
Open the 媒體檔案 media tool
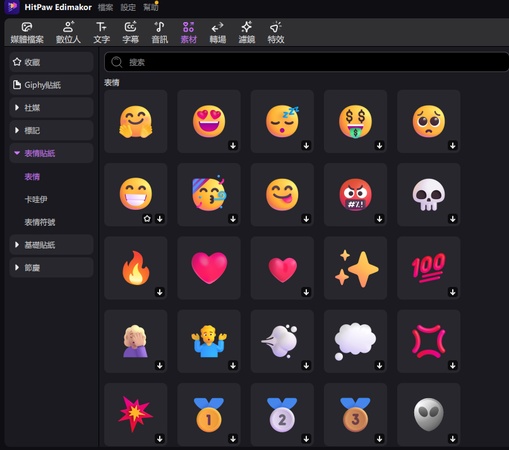[x=27, y=33]
